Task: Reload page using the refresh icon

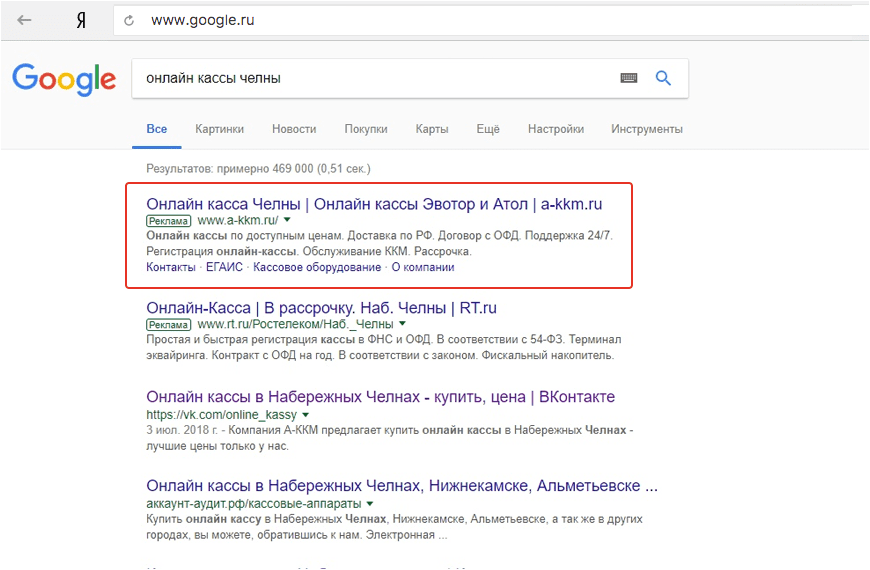Action: click(128, 20)
